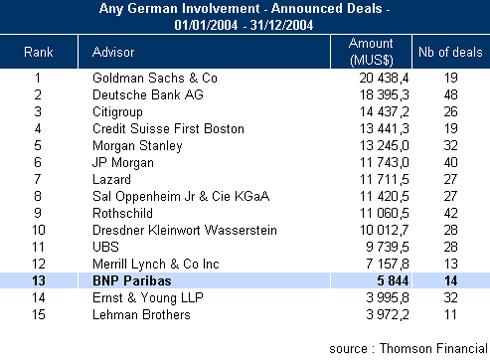Click Deutsche Bank AG advisor name
Screen dimensions: 490x362
click(x=148, y=95)
